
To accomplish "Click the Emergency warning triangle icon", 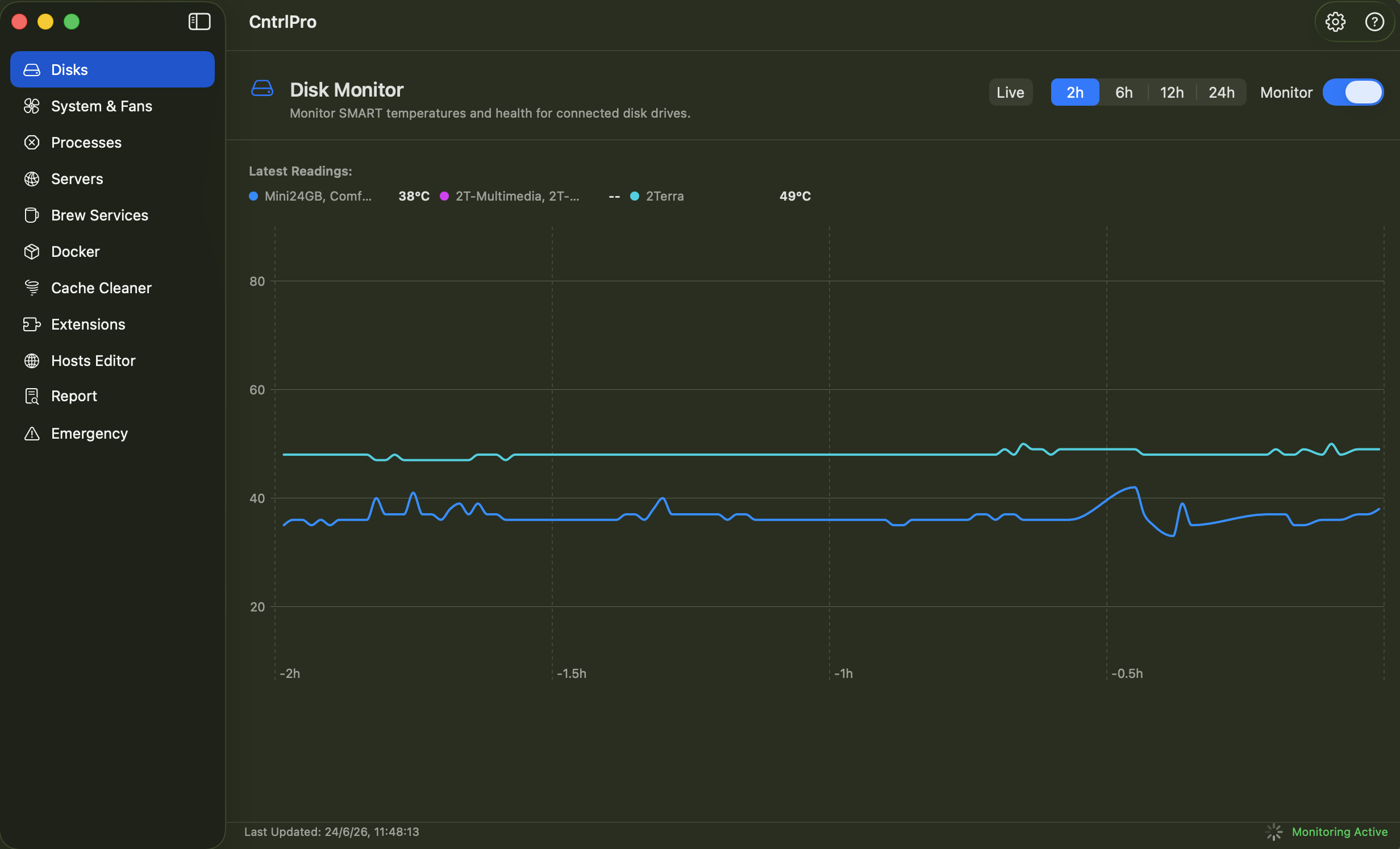I will tap(32, 434).
